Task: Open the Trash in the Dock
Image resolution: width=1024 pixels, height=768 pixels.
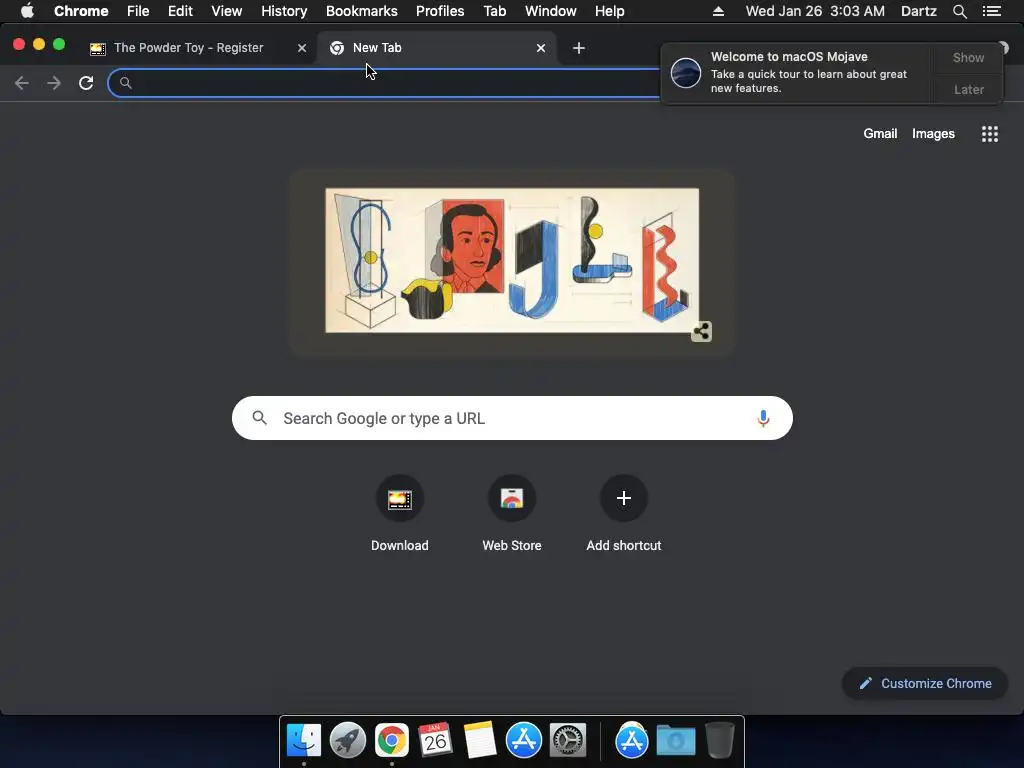Action: 720,741
